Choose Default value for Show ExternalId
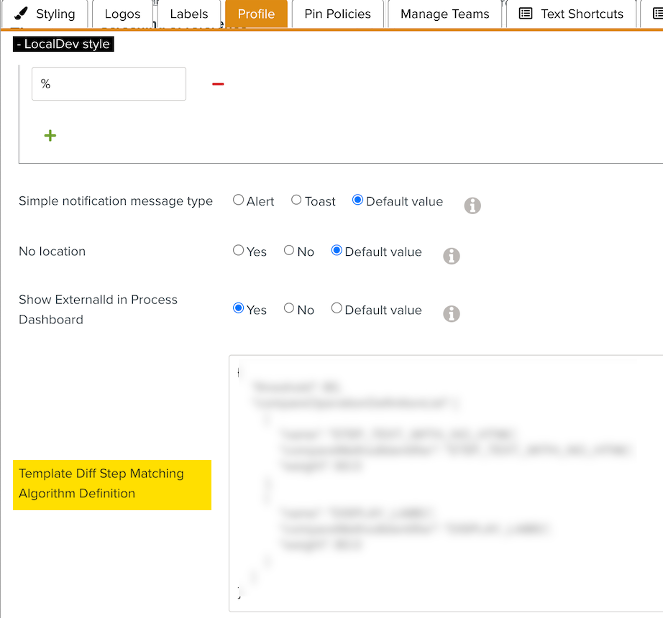The height and width of the screenshot is (618, 664). point(337,308)
